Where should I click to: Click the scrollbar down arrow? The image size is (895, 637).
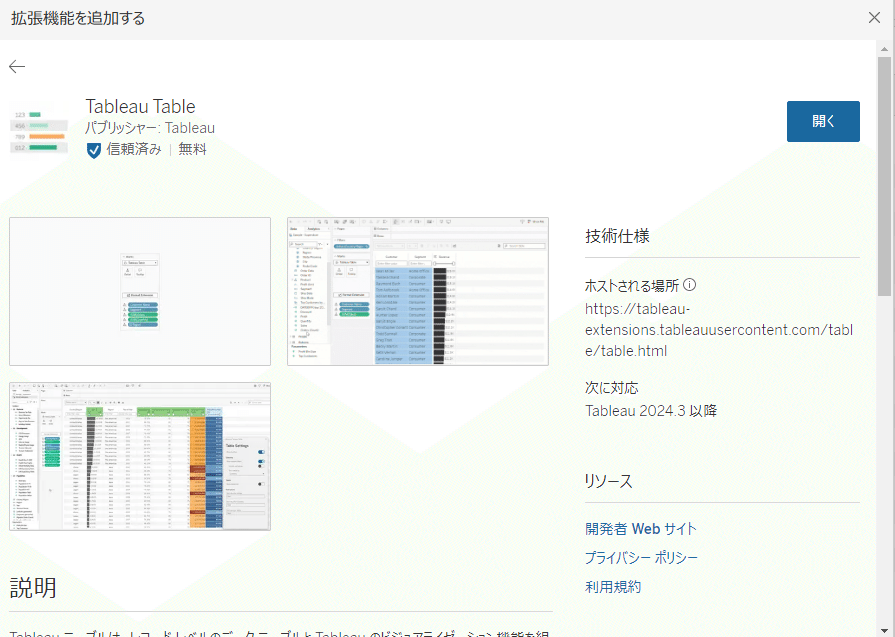pyautogui.click(x=884, y=630)
